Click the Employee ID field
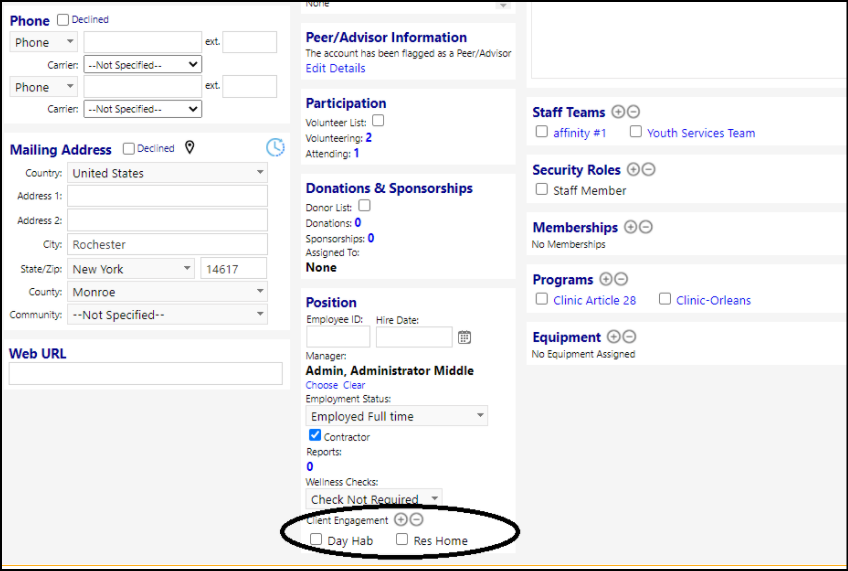Image resolution: width=848 pixels, height=571 pixels. pyautogui.click(x=338, y=337)
